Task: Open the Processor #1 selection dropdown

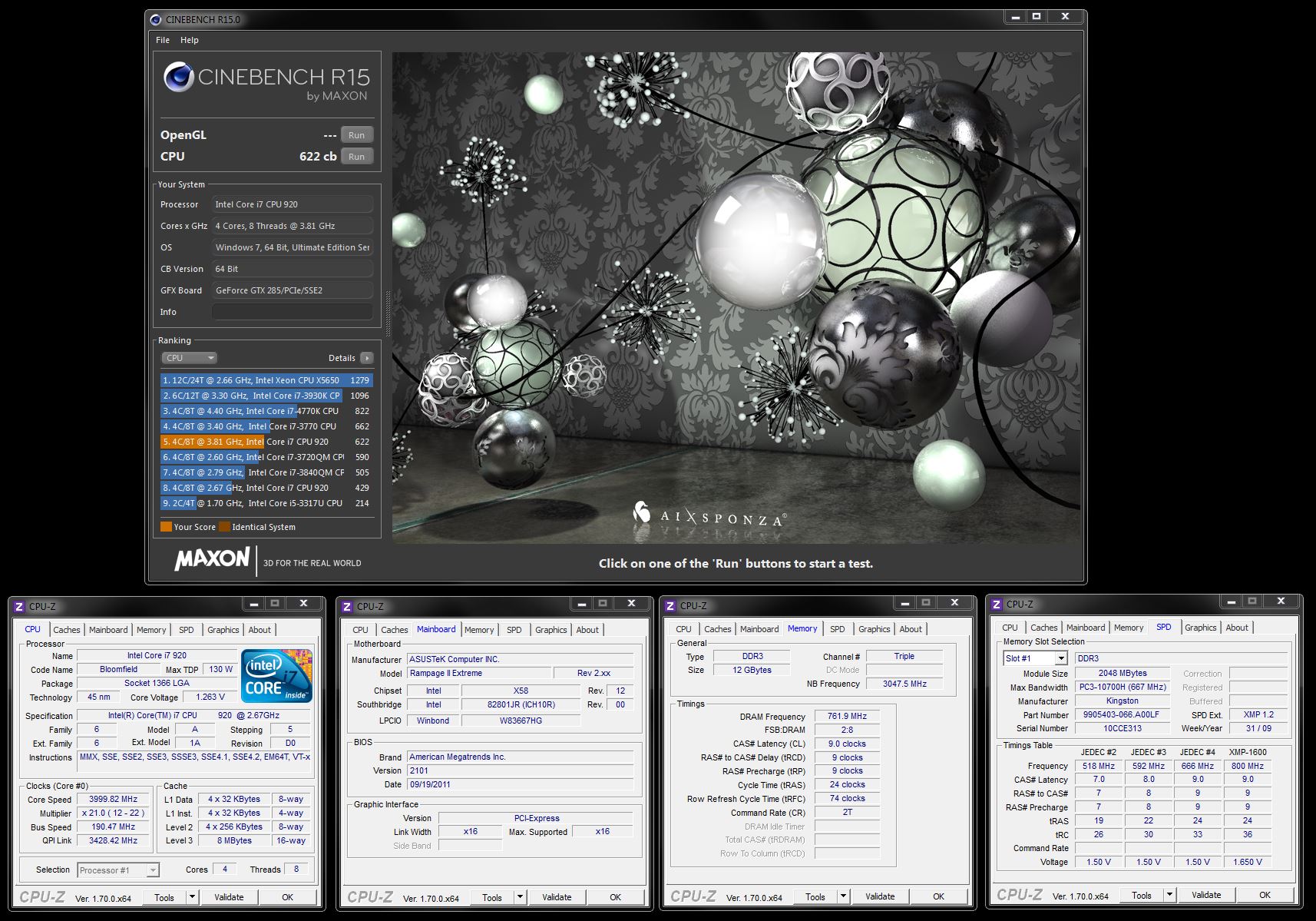Action: coord(118,870)
